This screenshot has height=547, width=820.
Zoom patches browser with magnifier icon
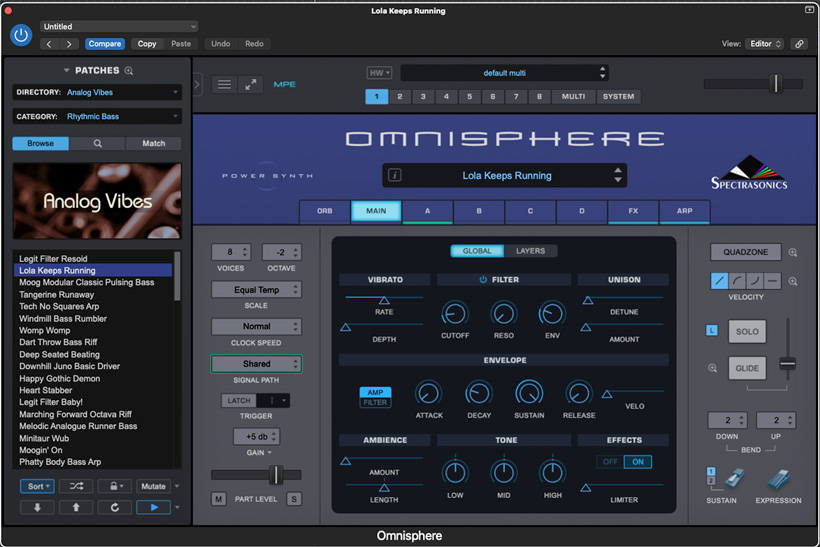(x=129, y=71)
